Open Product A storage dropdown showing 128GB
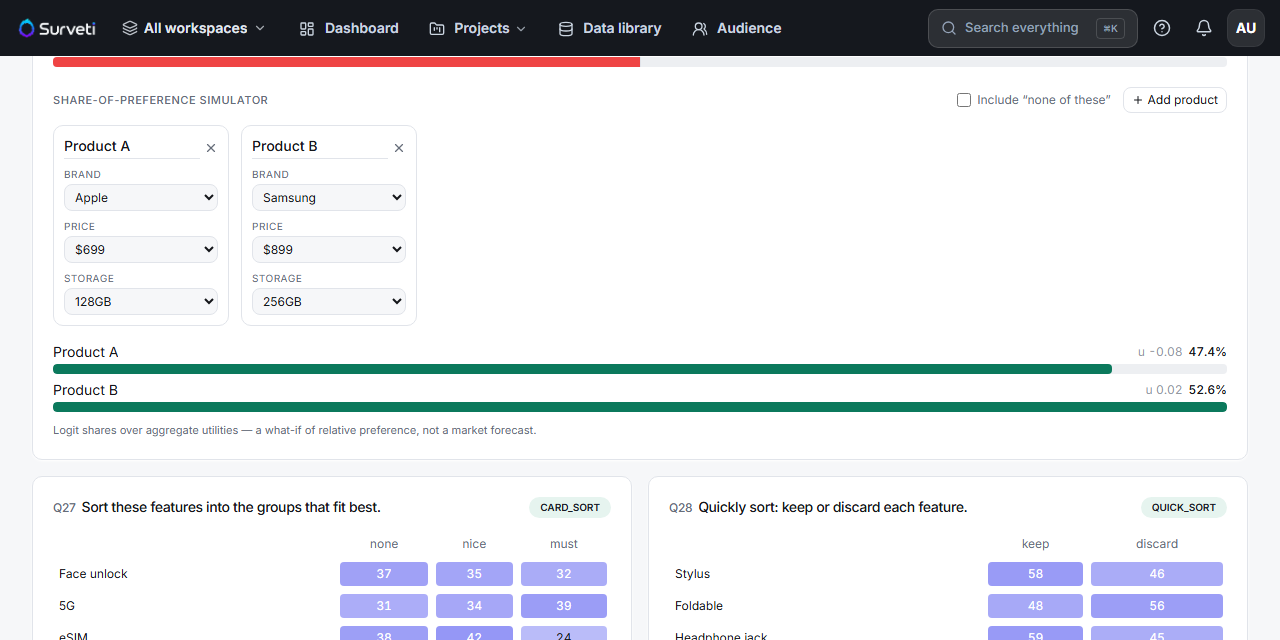Screen dimensions: 1280x640 141,302
